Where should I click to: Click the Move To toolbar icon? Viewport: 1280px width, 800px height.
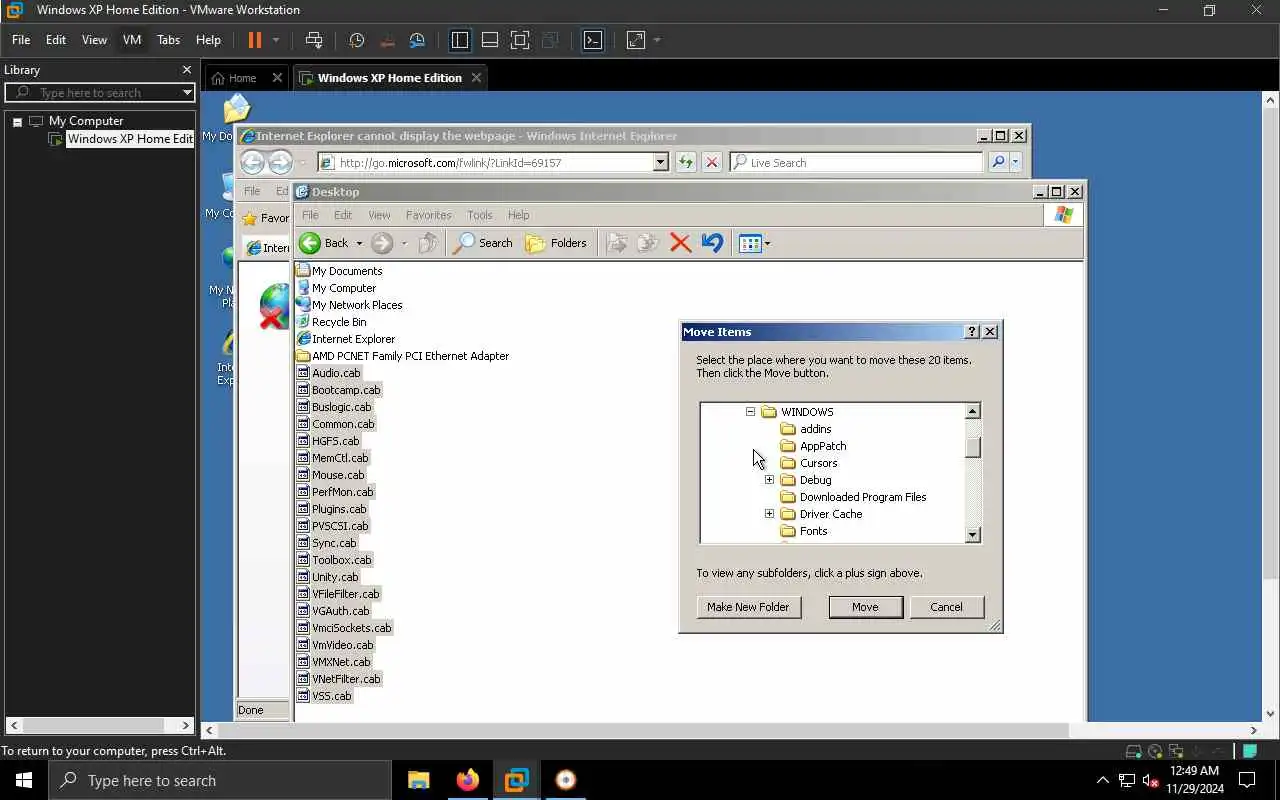(x=618, y=243)
